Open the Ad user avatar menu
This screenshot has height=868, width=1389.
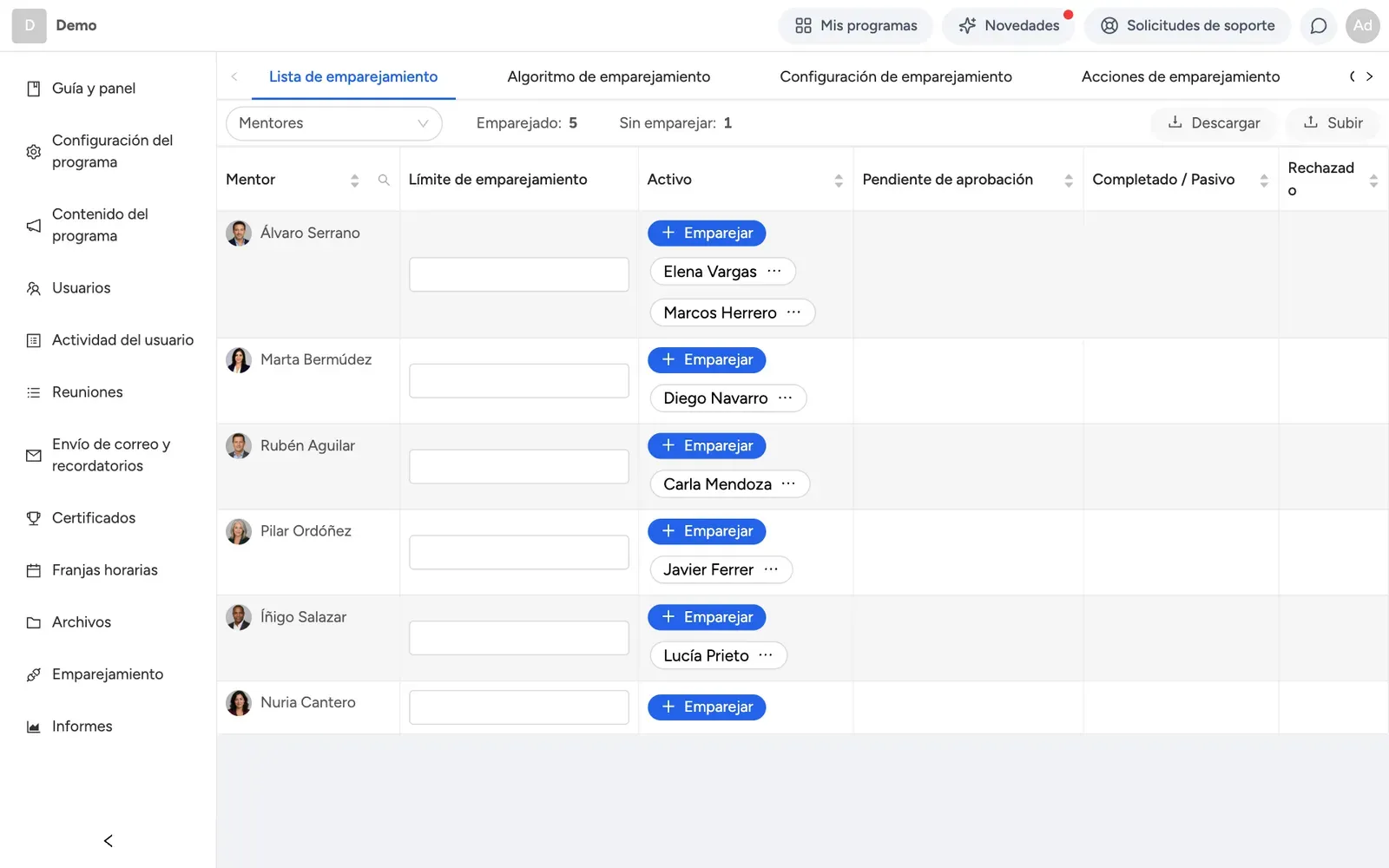1363,26
